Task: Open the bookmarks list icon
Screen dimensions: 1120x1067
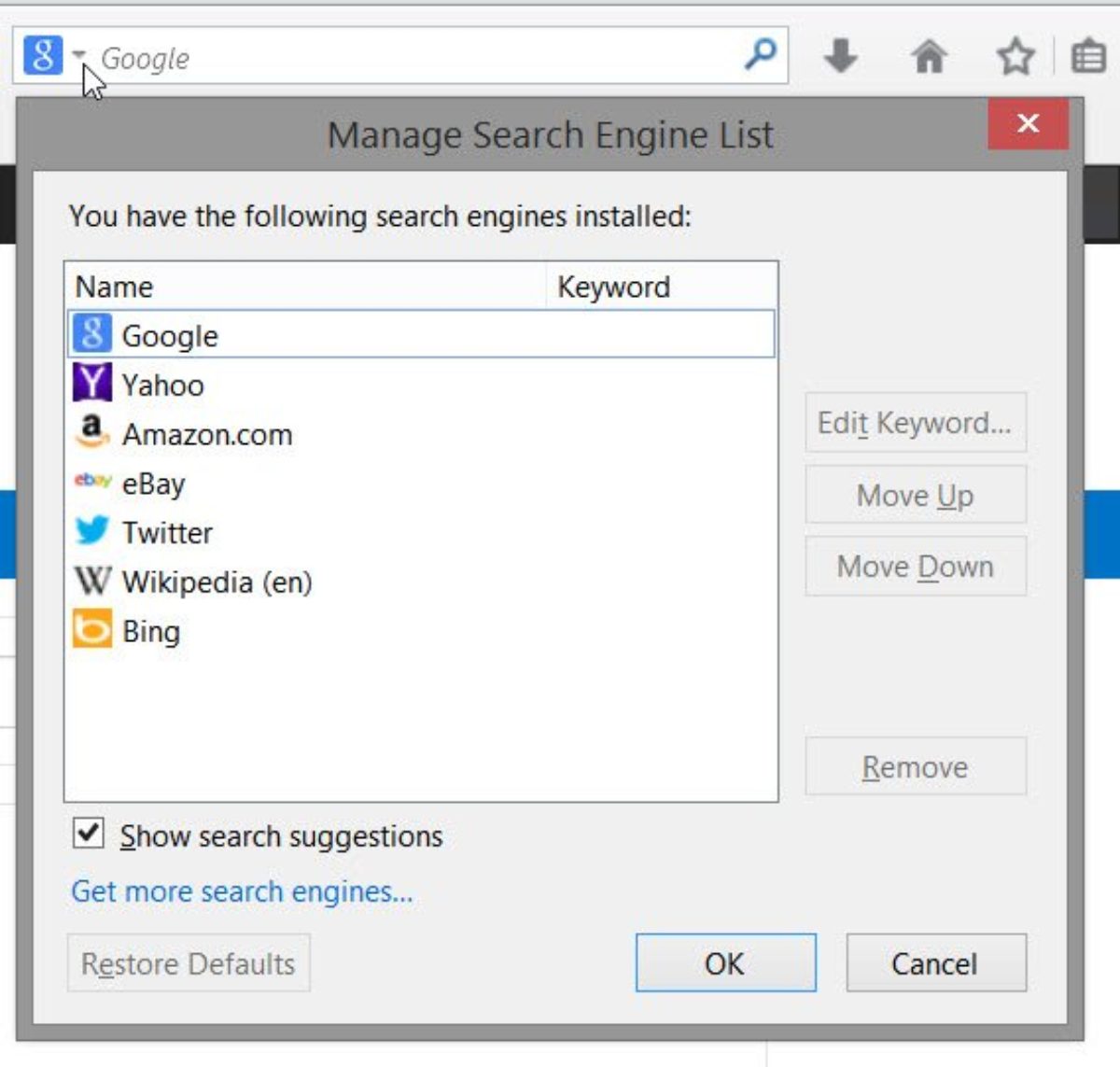Action: click(x=1088, y=57)
